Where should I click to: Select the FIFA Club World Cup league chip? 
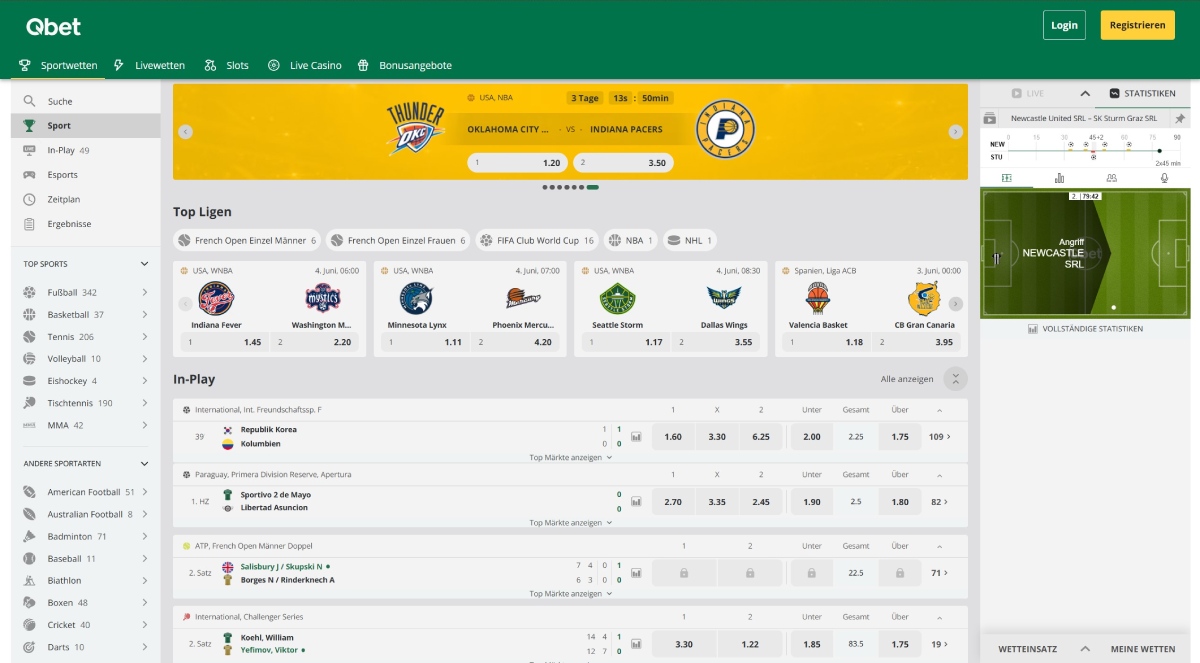(x=536, y=241)
